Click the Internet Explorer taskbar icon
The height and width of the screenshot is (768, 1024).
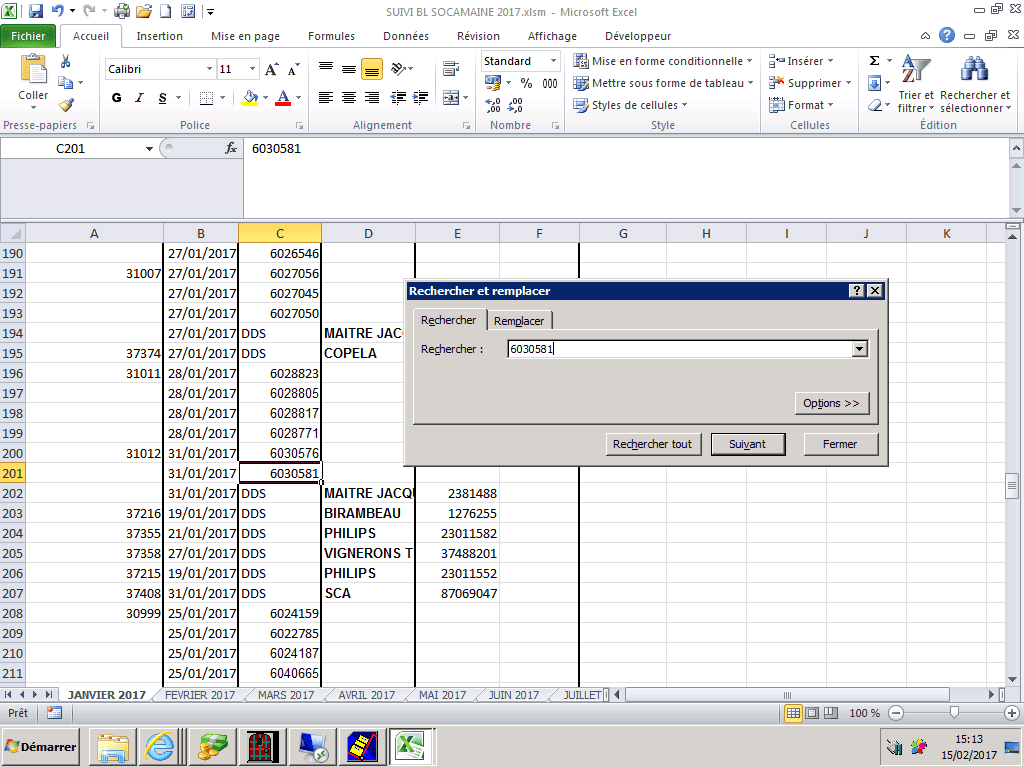(160, 746)
